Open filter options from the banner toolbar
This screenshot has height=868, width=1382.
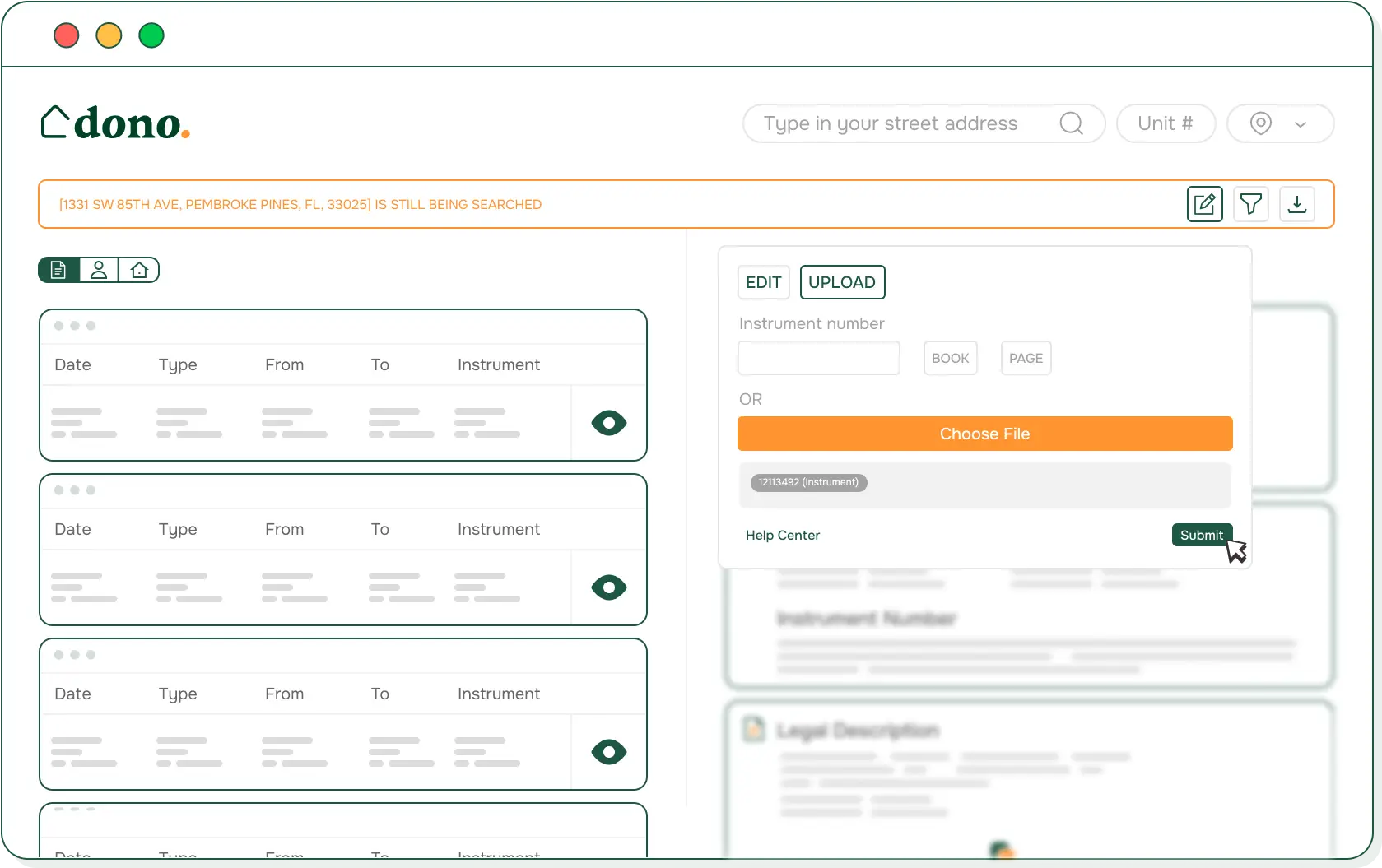(1250, 204)
